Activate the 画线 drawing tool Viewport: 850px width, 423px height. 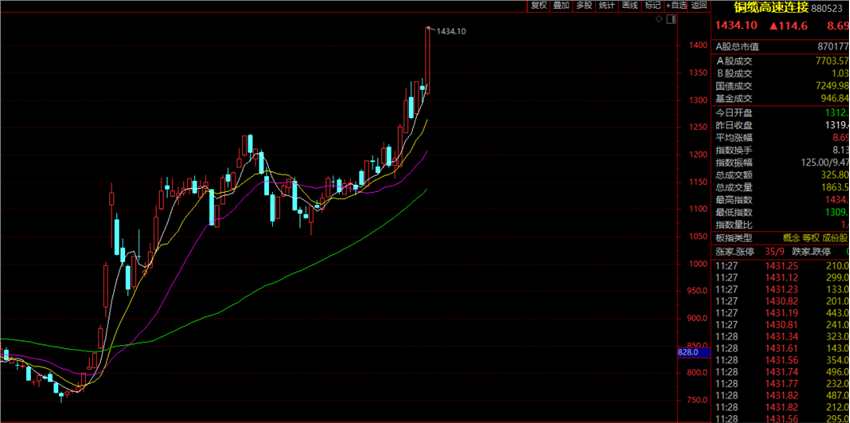(629, 5)
